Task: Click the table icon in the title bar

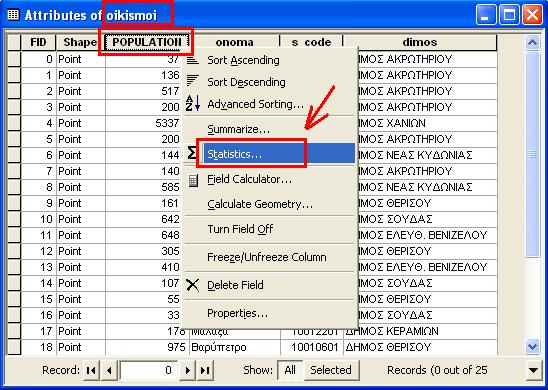Action: click(13, 15)
